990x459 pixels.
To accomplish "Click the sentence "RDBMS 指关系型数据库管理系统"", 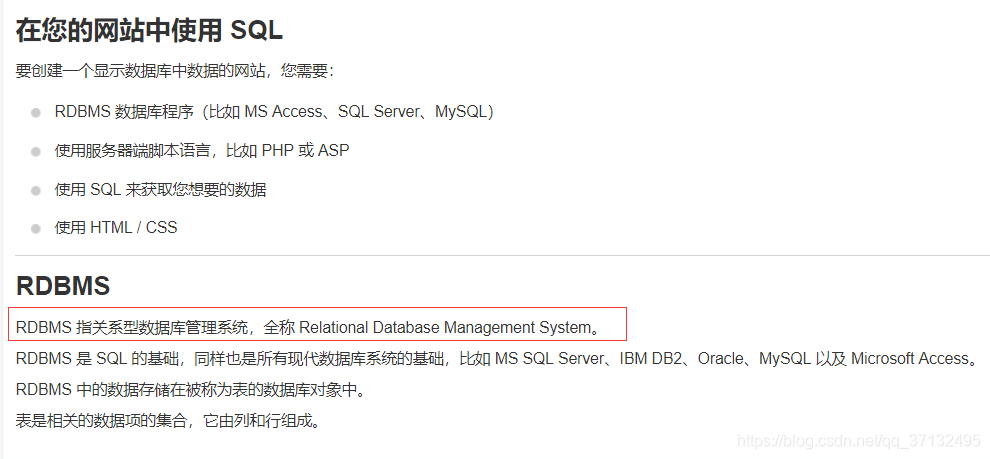I will (x=307, y=328).
